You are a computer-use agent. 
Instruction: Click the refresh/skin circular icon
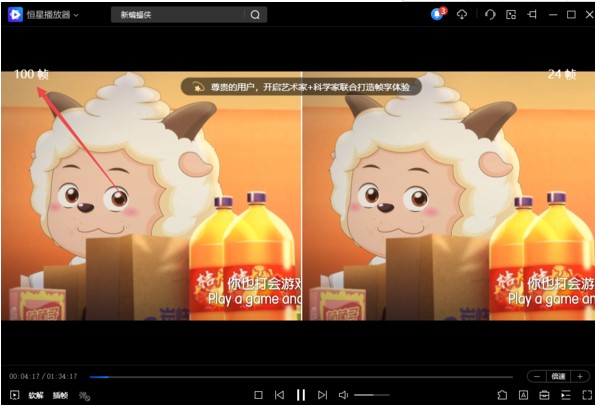coord(490,15)
